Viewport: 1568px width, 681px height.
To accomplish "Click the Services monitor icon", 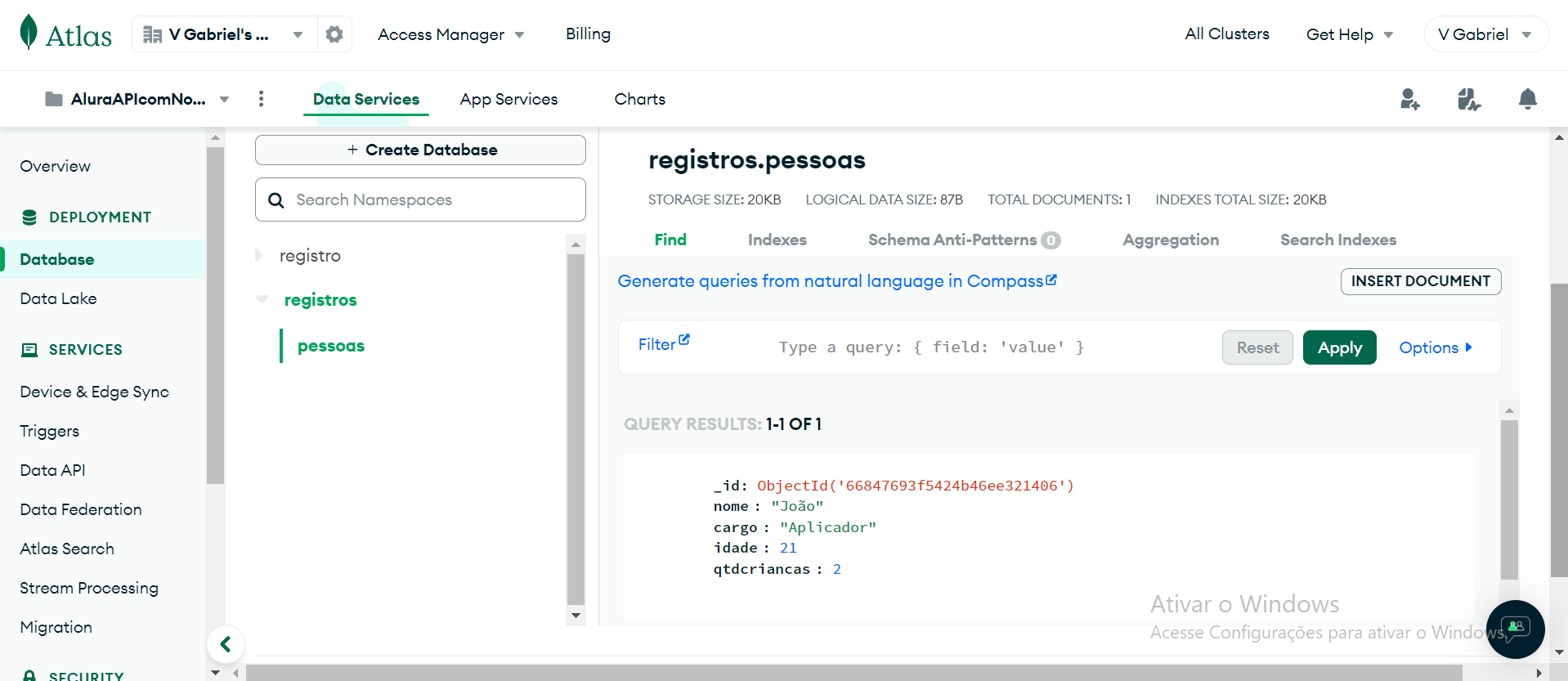I will click(29, 350).
